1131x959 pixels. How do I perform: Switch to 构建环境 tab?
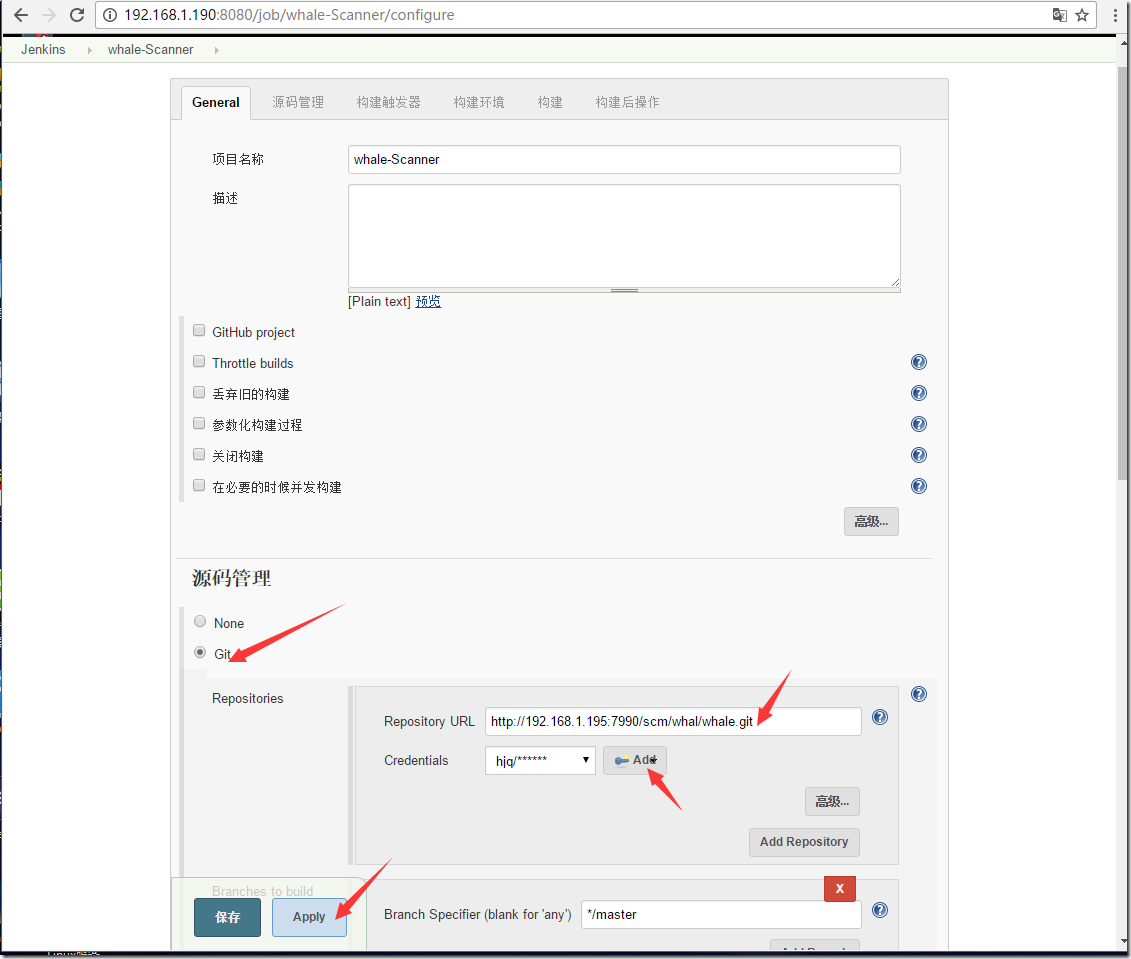coord(479,102)
